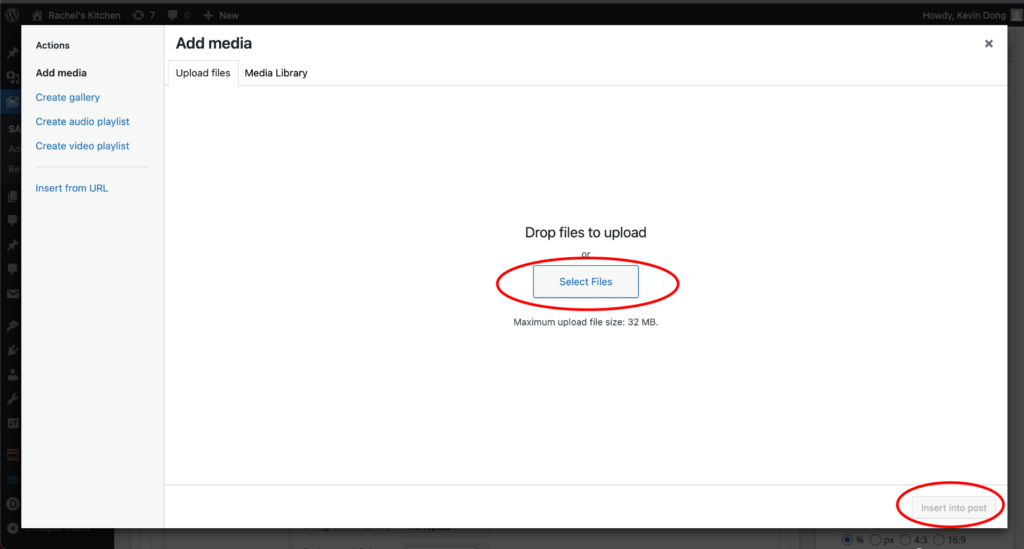Choose the 4:3 aspect ratio radio button
The image size is (1024, 549).
(x=907, y=540)
